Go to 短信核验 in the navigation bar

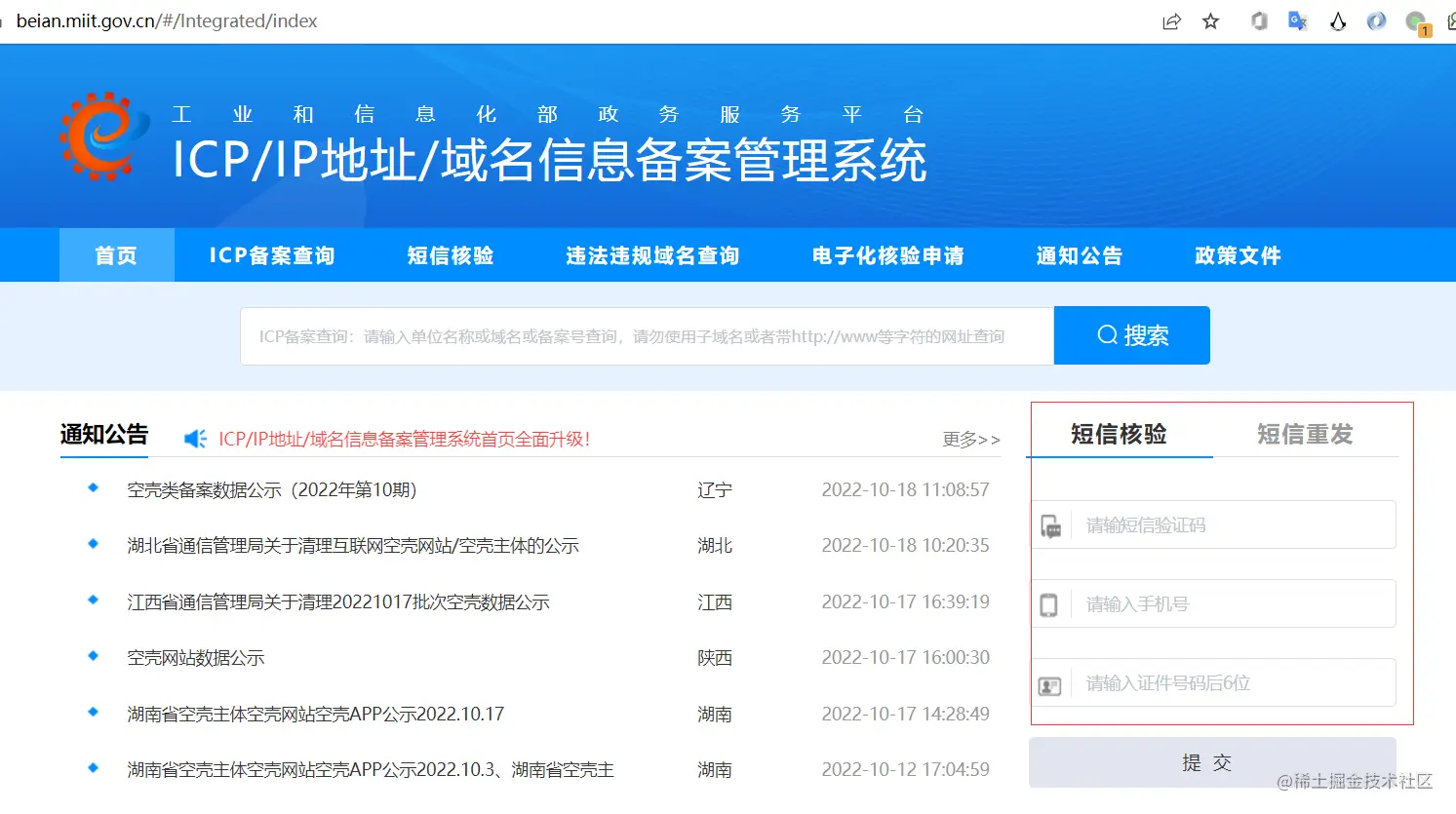coord(451,255)
